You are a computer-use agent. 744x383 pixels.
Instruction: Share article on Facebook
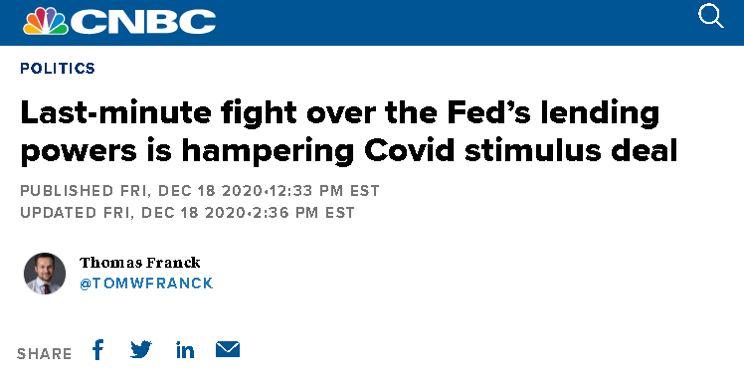point(98,350)
